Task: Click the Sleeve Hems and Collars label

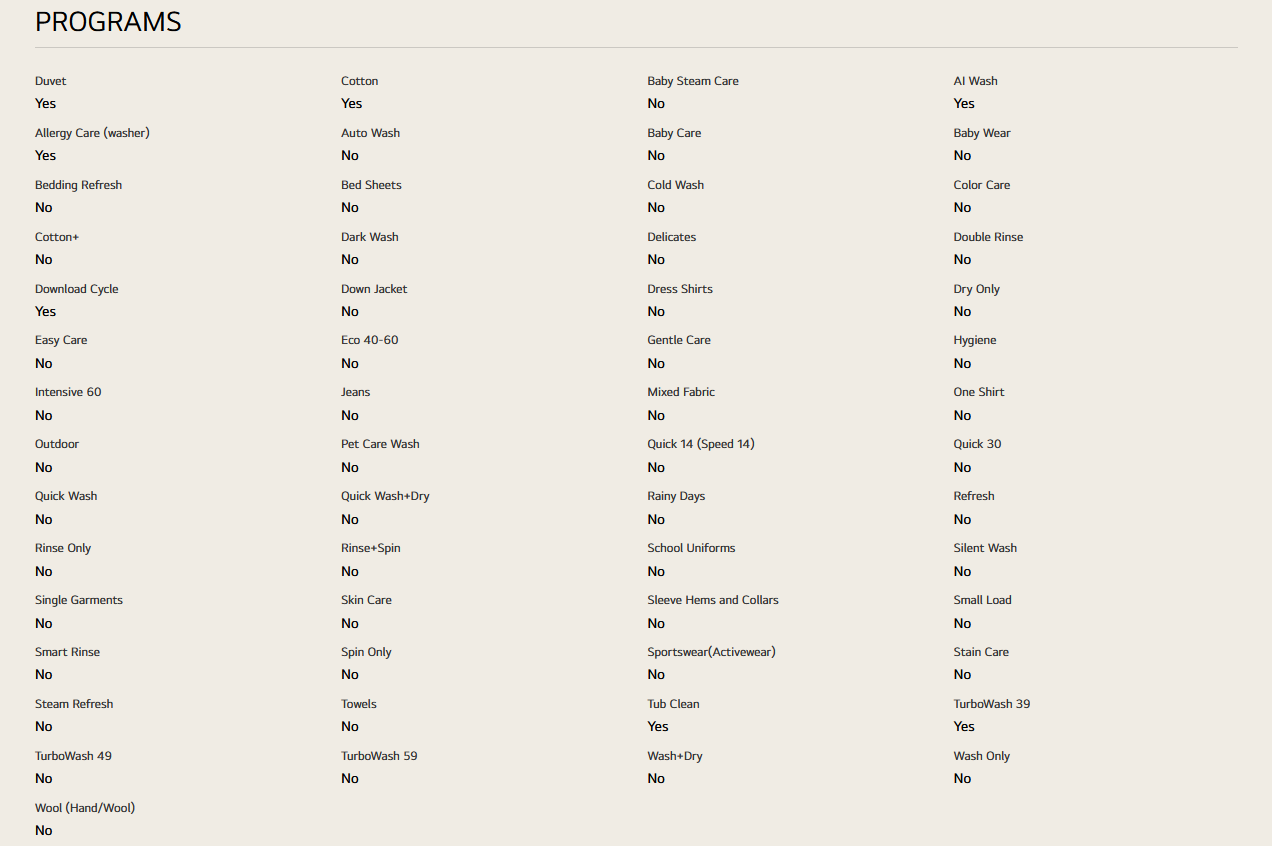Action: click(x=712, y=600)
